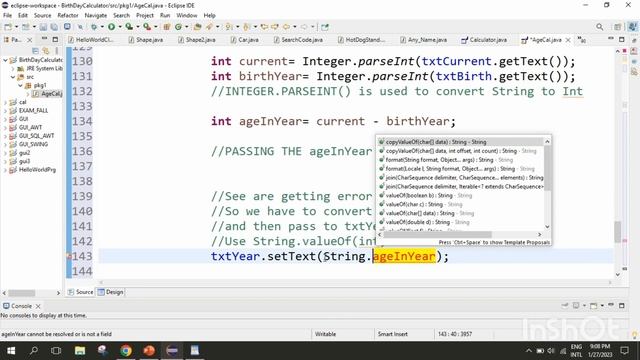Maximize the editor area icon
640x360 pixels.
(x=622, y=40)
